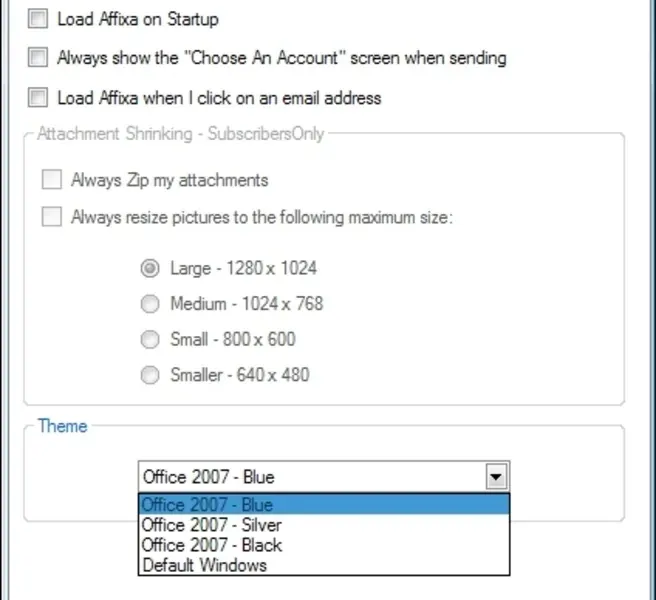This screenshot has height=600, width=656.
Task: Toggle the Always Zip my attachments checkbox
Action: pyautogui.click(x=51, y=180)
